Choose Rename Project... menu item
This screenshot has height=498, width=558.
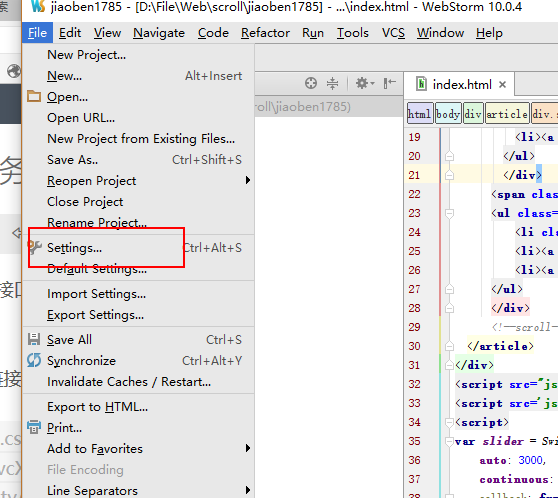(x=138, y=223)
